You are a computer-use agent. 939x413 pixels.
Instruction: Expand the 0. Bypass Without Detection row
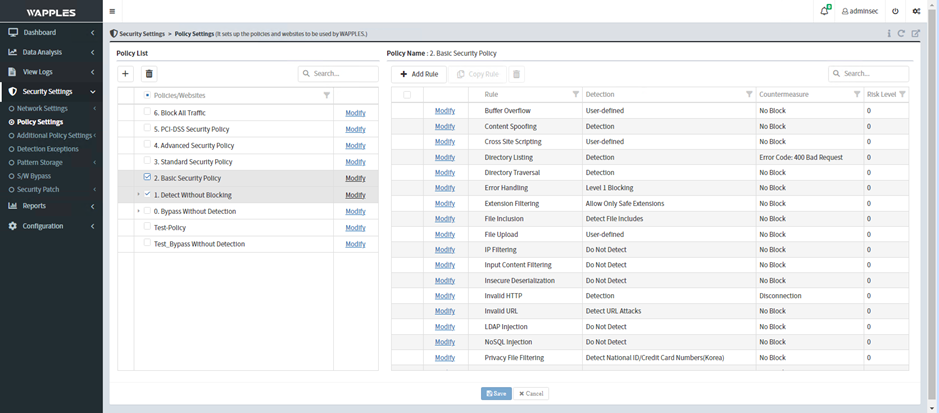pos(138,211)
